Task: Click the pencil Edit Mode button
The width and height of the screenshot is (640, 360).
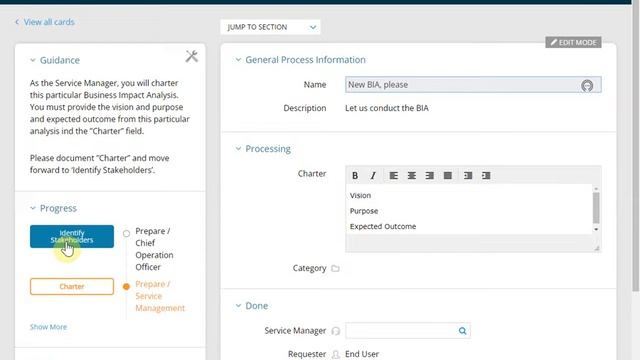Action: point(573,42)
